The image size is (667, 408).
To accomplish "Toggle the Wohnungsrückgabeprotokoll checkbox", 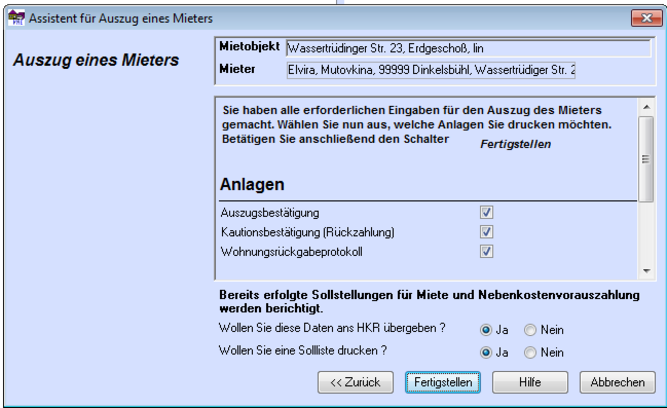I will pos(487,251).
